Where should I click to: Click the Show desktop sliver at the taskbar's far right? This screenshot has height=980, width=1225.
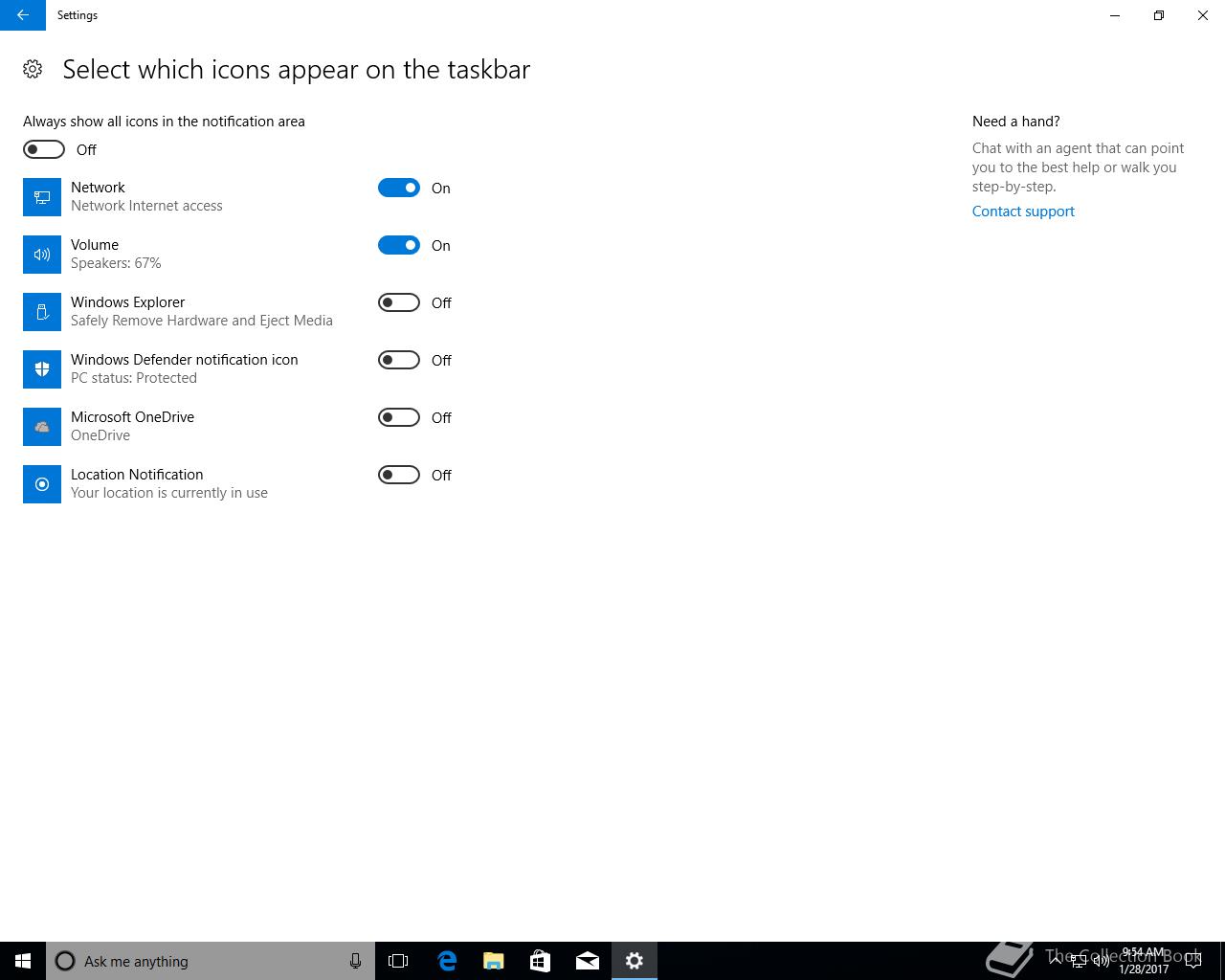(1222, 961)
